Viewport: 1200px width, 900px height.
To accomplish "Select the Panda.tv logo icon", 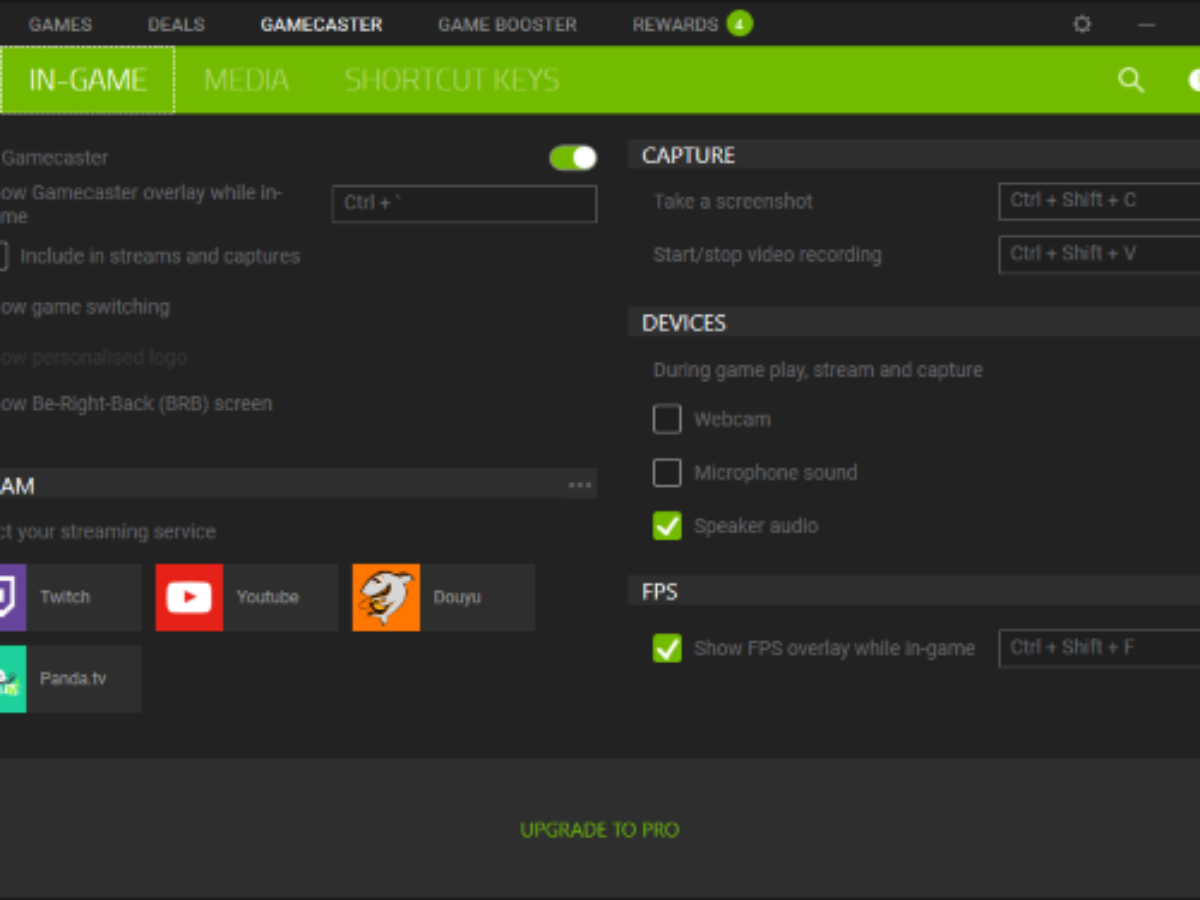I will 13,679.
